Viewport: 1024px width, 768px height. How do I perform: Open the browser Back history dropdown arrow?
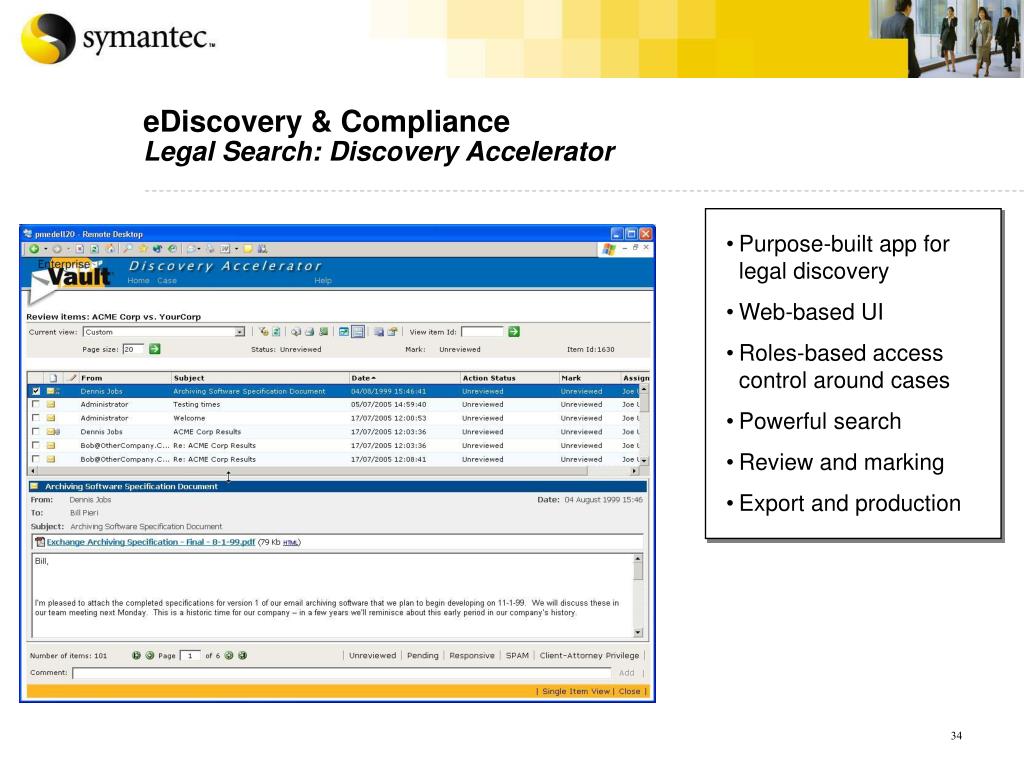click(45, 249)
